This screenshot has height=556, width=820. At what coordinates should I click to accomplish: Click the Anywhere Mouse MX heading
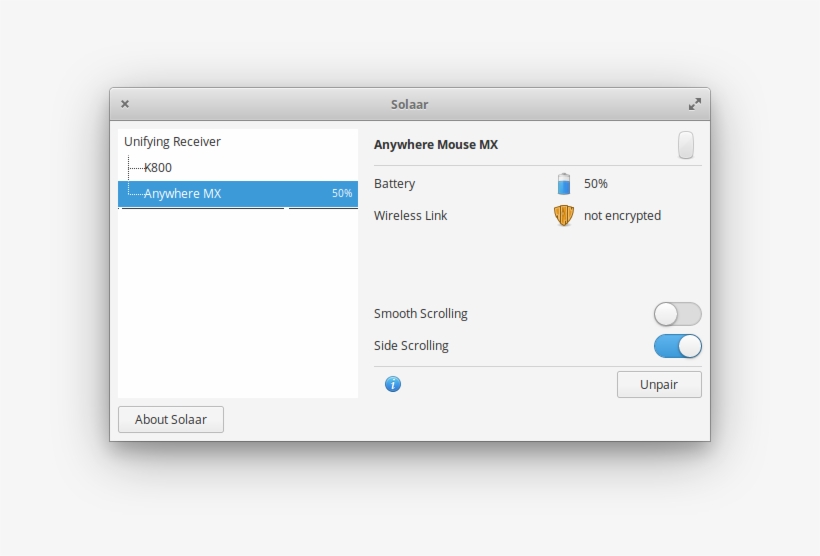436,145
